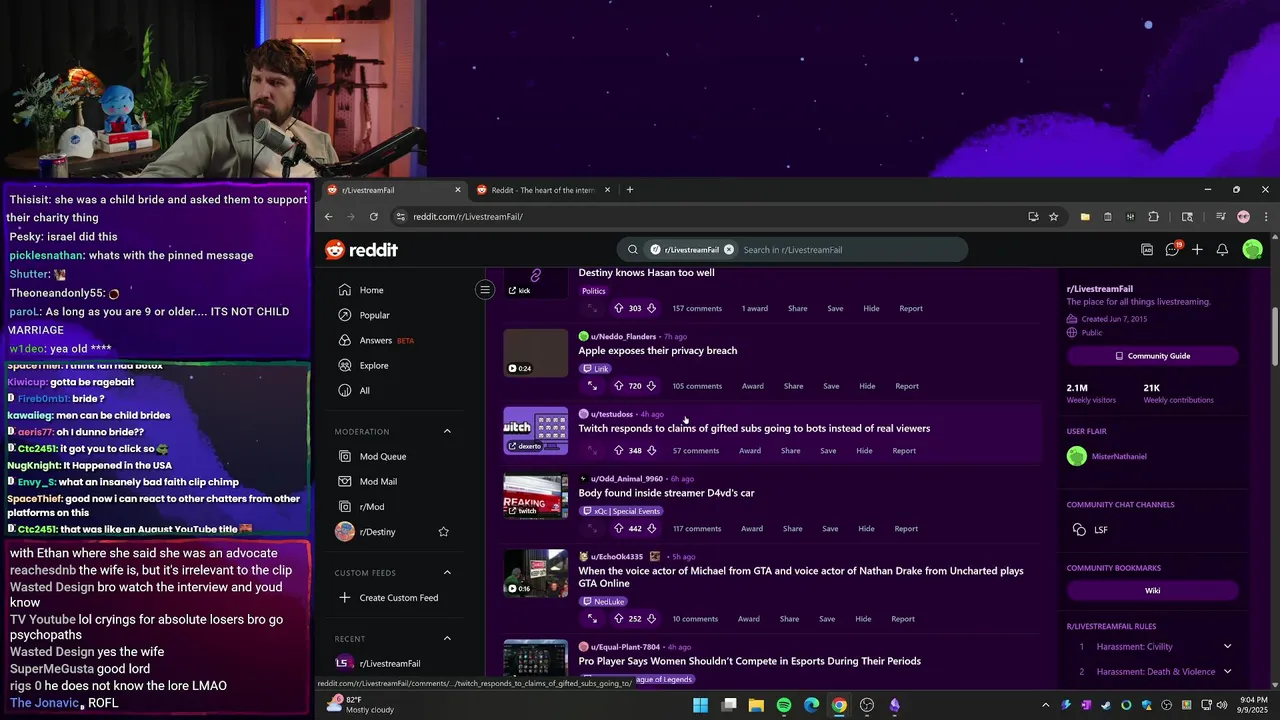Open Microsoft Edge from taskbar
This screenshot has width=1280, height=720.
coord(811,705)
